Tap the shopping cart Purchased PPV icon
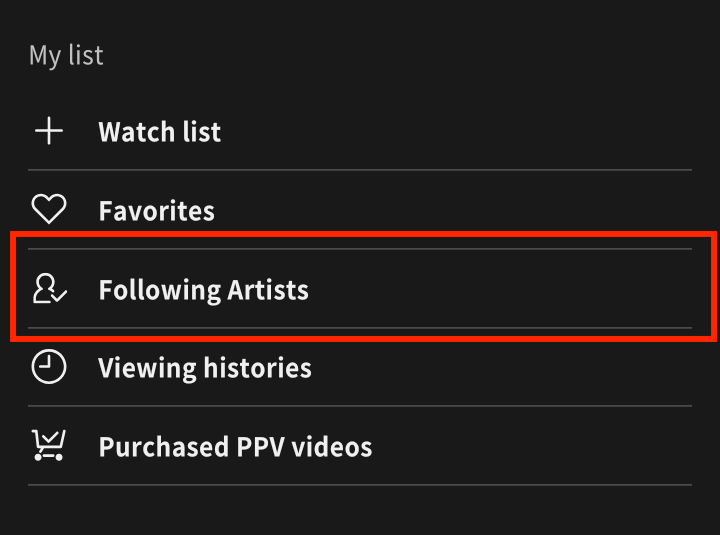This screenshot has height=535, width=720. click(49, 445)
